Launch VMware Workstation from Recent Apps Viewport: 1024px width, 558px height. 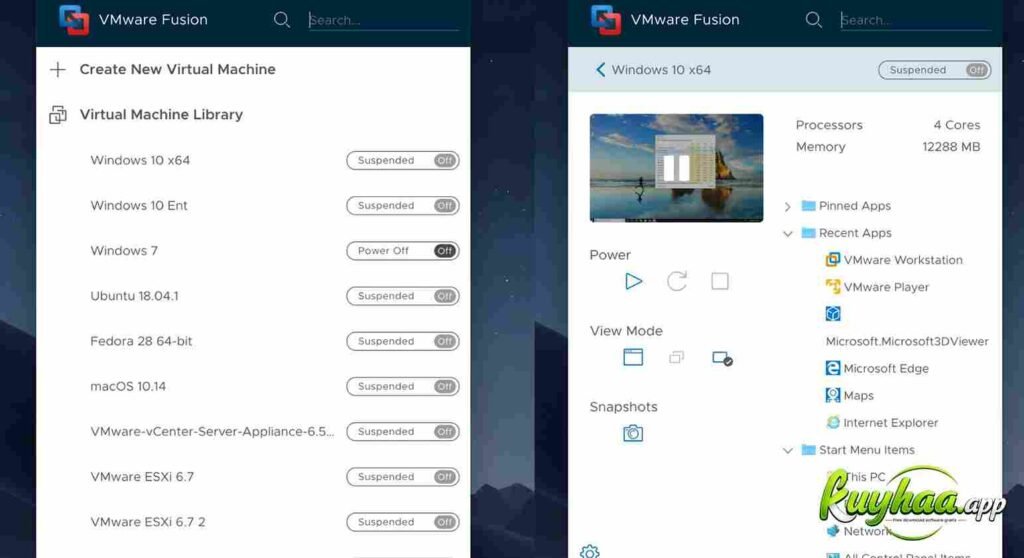click(903, 259)
